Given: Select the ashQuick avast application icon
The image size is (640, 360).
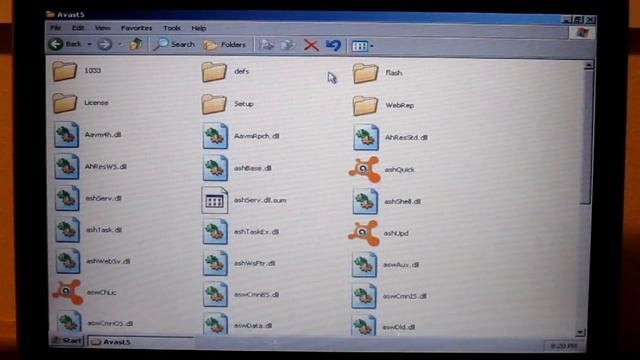Looking at the screenshot, I should (x=364, y=169).
